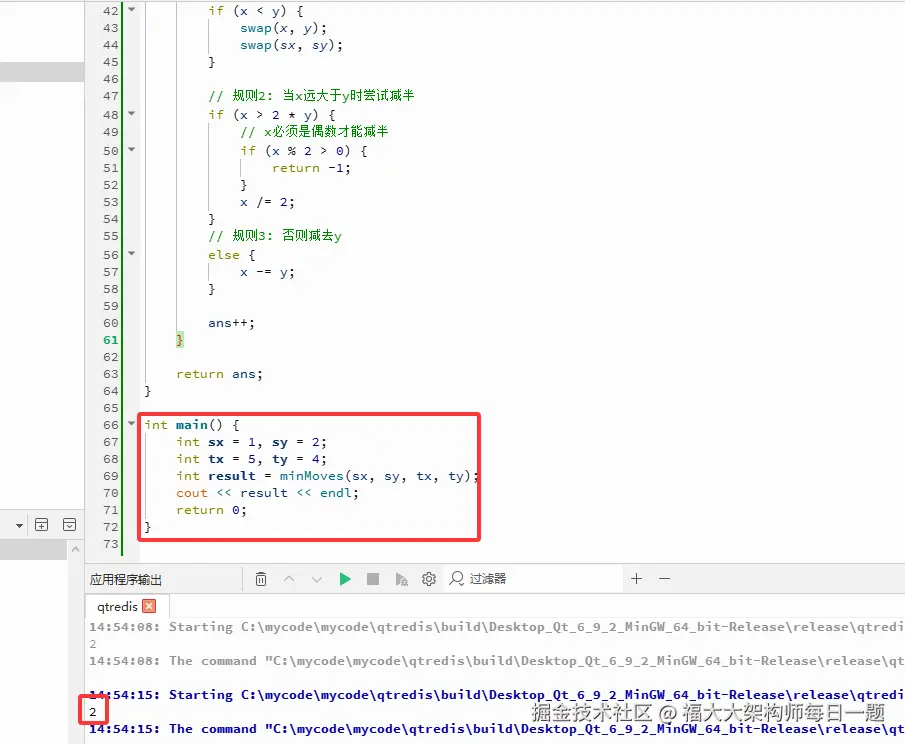
Task: Re-run the application with the green play button
Action: [x=345, y=579]
